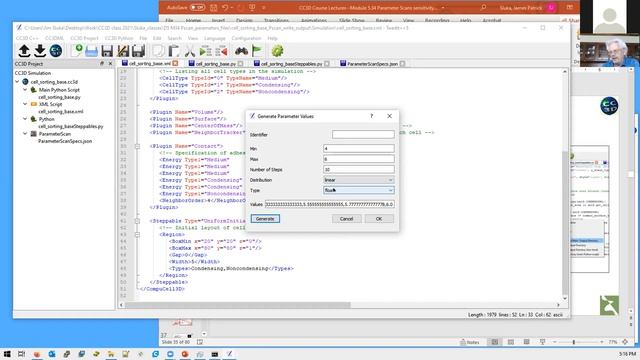Launch the CC3D player round logo icon
This screenshot has height=360, width=640.
tap(56, 51)
